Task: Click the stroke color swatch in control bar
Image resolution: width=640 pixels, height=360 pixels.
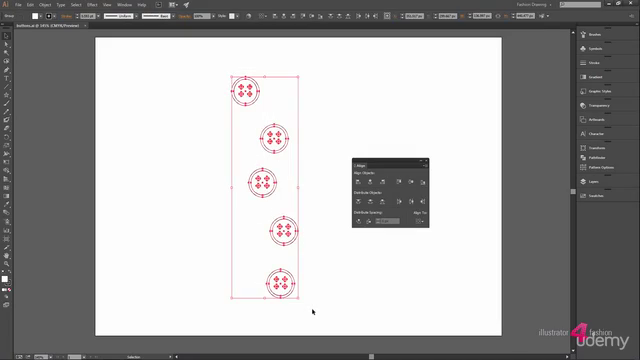Action: pos(49,16)
